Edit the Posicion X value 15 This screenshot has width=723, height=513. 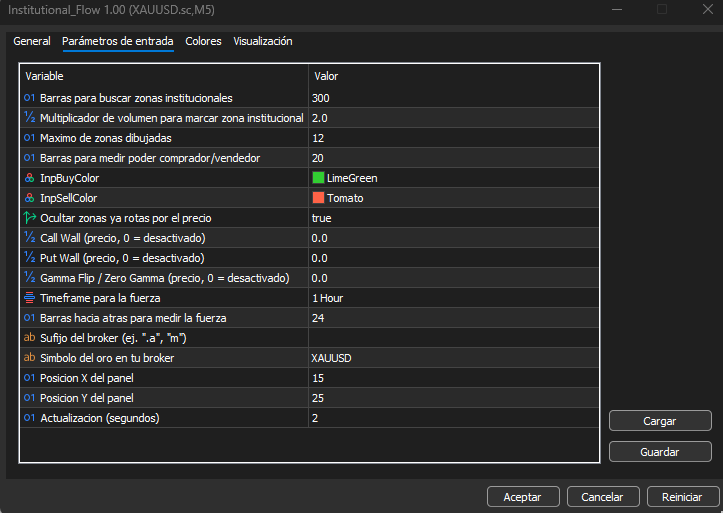(x=454, y=377)
